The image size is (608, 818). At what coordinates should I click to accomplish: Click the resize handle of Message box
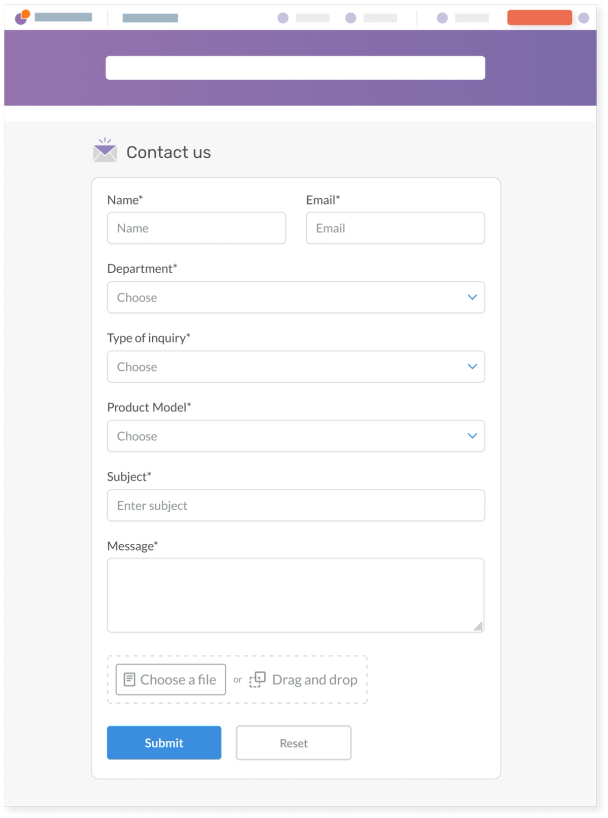click(478, 626)
